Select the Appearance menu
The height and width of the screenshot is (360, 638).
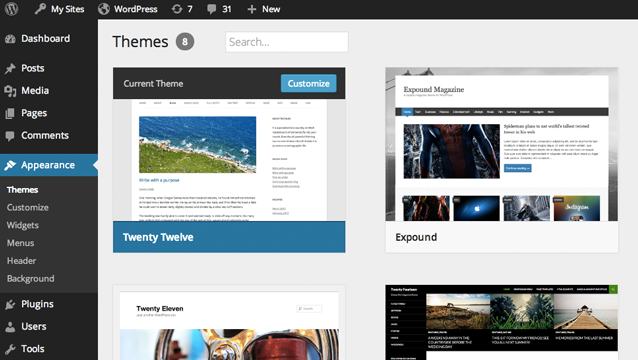point(49,165)
